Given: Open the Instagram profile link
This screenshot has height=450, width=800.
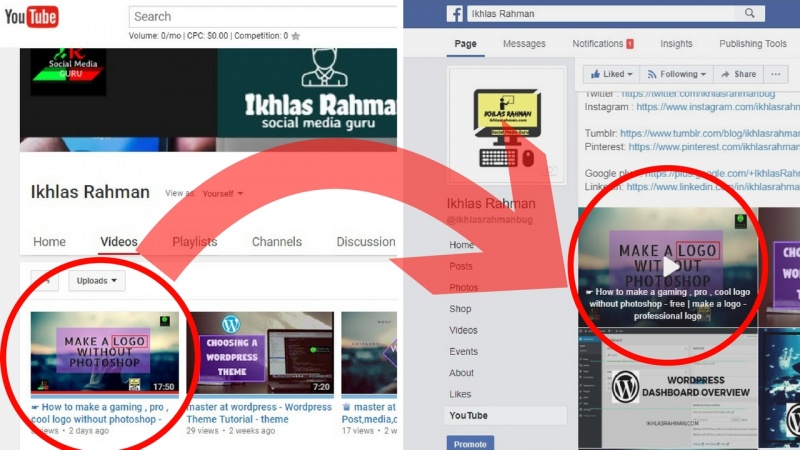Looking at the screenshot, I should pos(718,107).
